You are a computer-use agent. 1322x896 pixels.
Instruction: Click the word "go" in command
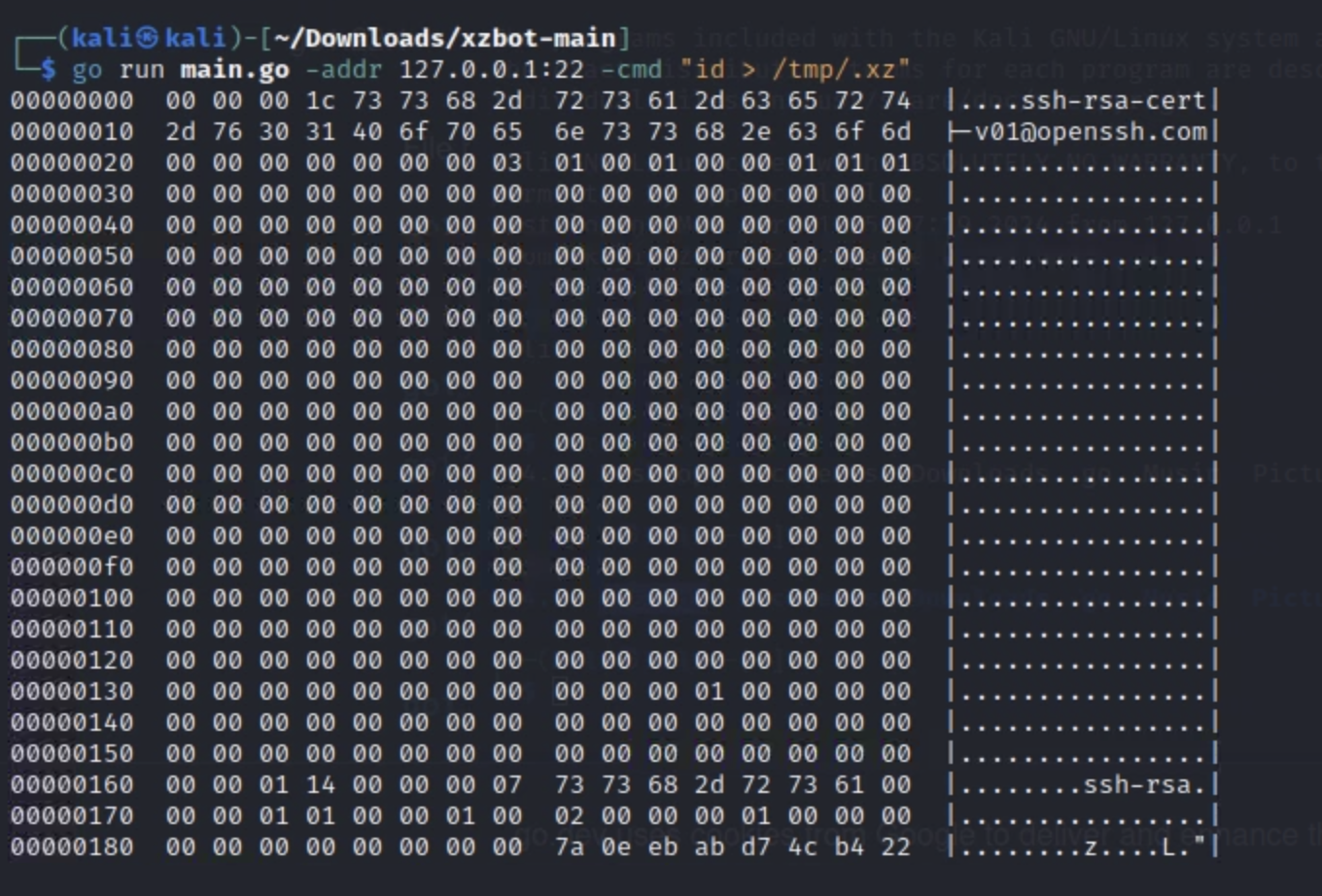point(87,70)
